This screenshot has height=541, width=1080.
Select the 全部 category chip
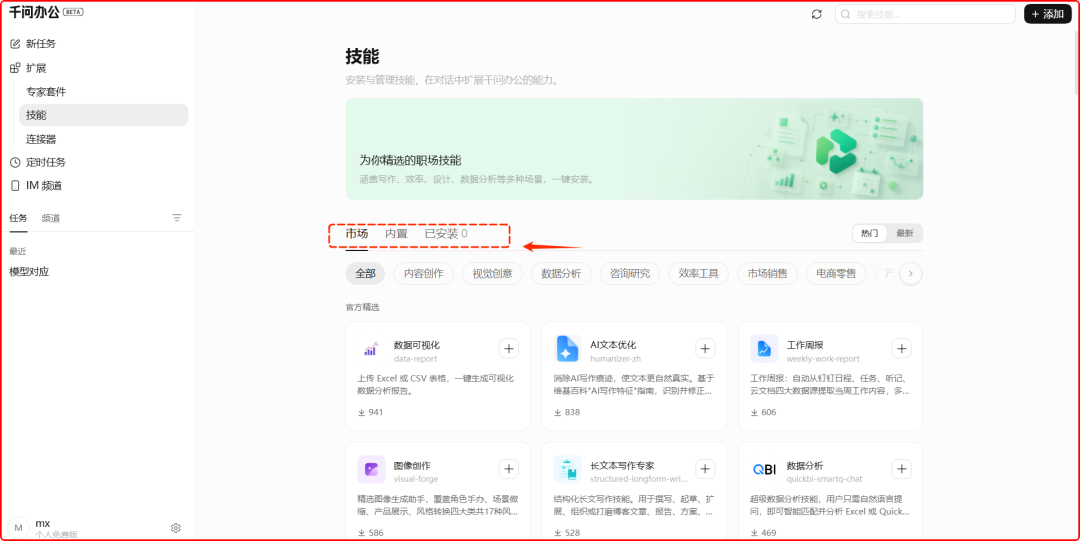(x=365, y=274)
